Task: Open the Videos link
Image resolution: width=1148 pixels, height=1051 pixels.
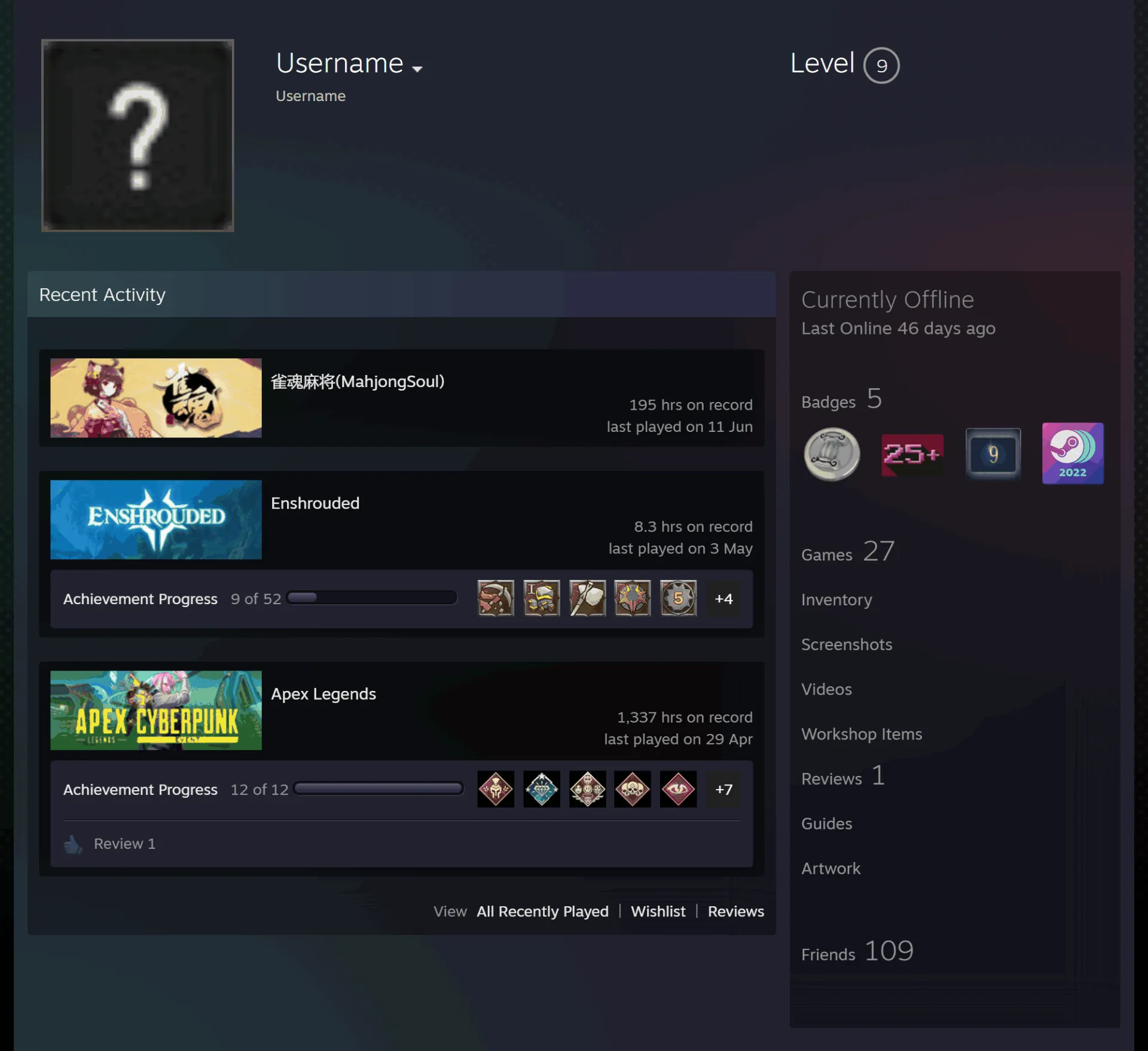Action: click(x=826, y=689)
